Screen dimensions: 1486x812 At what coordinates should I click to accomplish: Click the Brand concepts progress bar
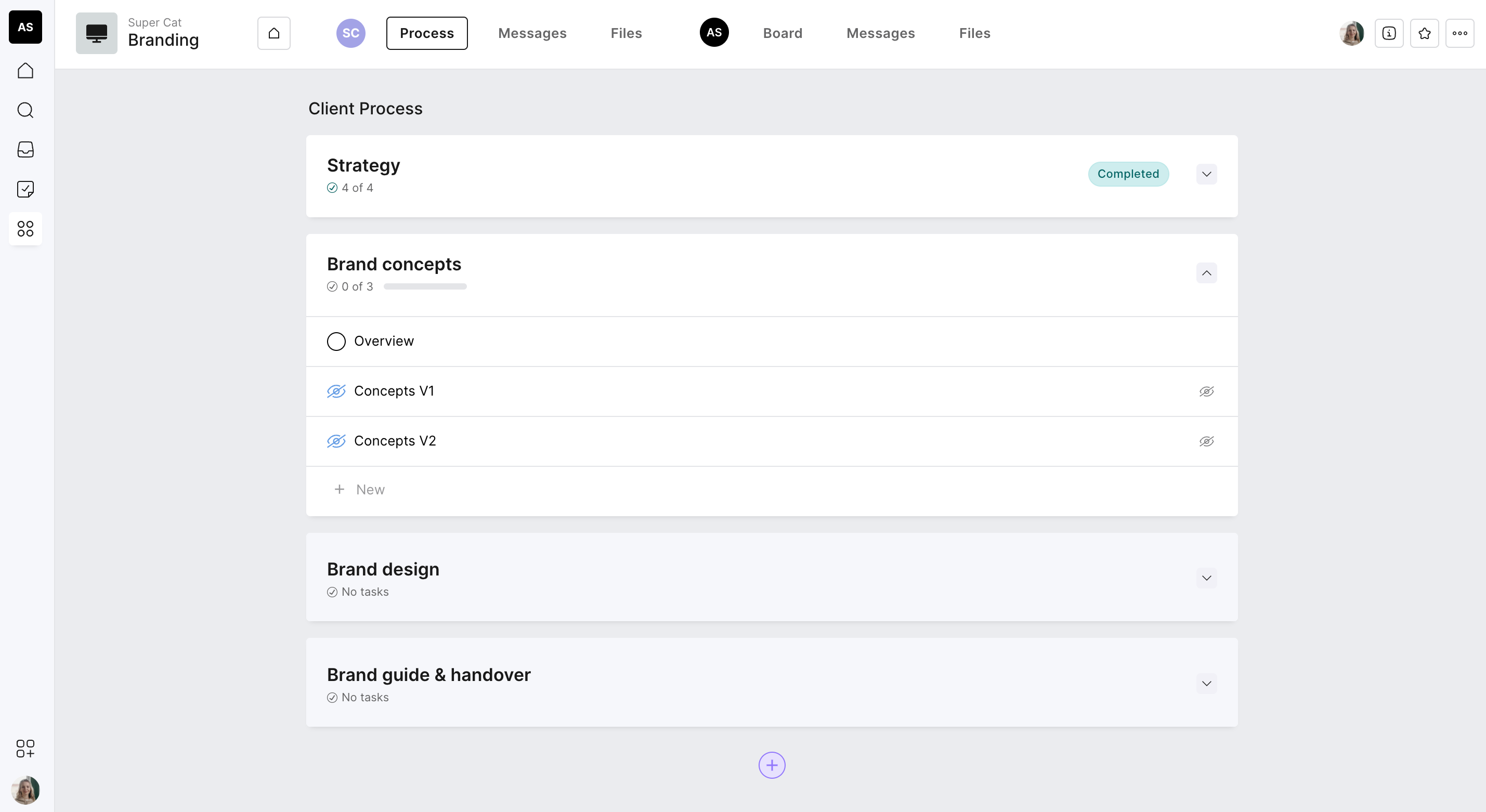point(425,286)
